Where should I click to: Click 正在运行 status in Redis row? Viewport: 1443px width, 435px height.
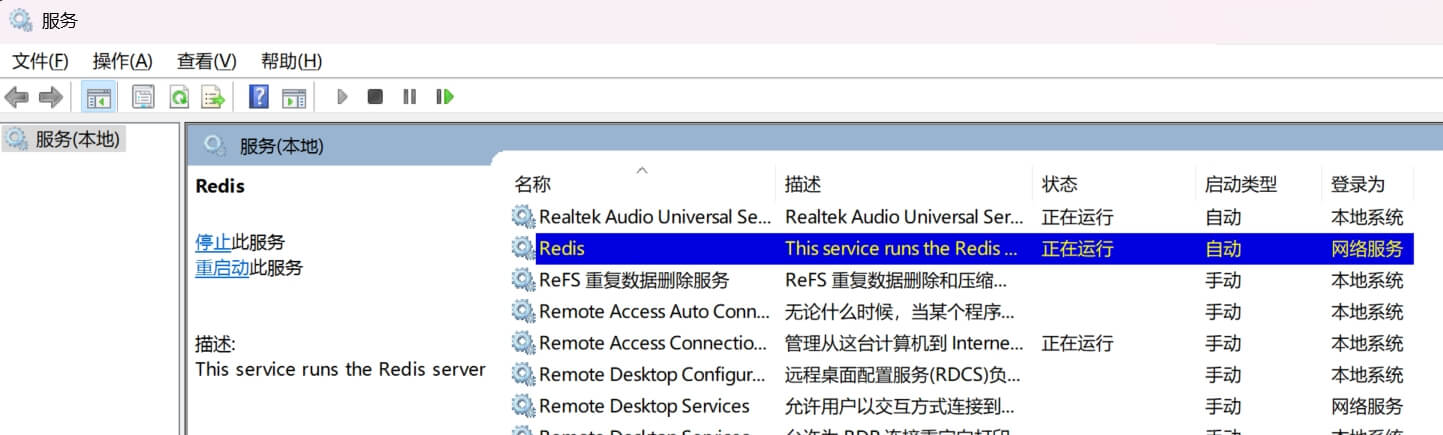coord(1077,248)
